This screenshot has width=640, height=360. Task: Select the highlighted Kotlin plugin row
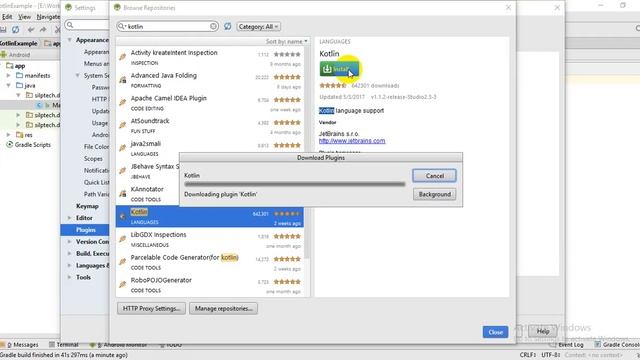tap(210, 217)
